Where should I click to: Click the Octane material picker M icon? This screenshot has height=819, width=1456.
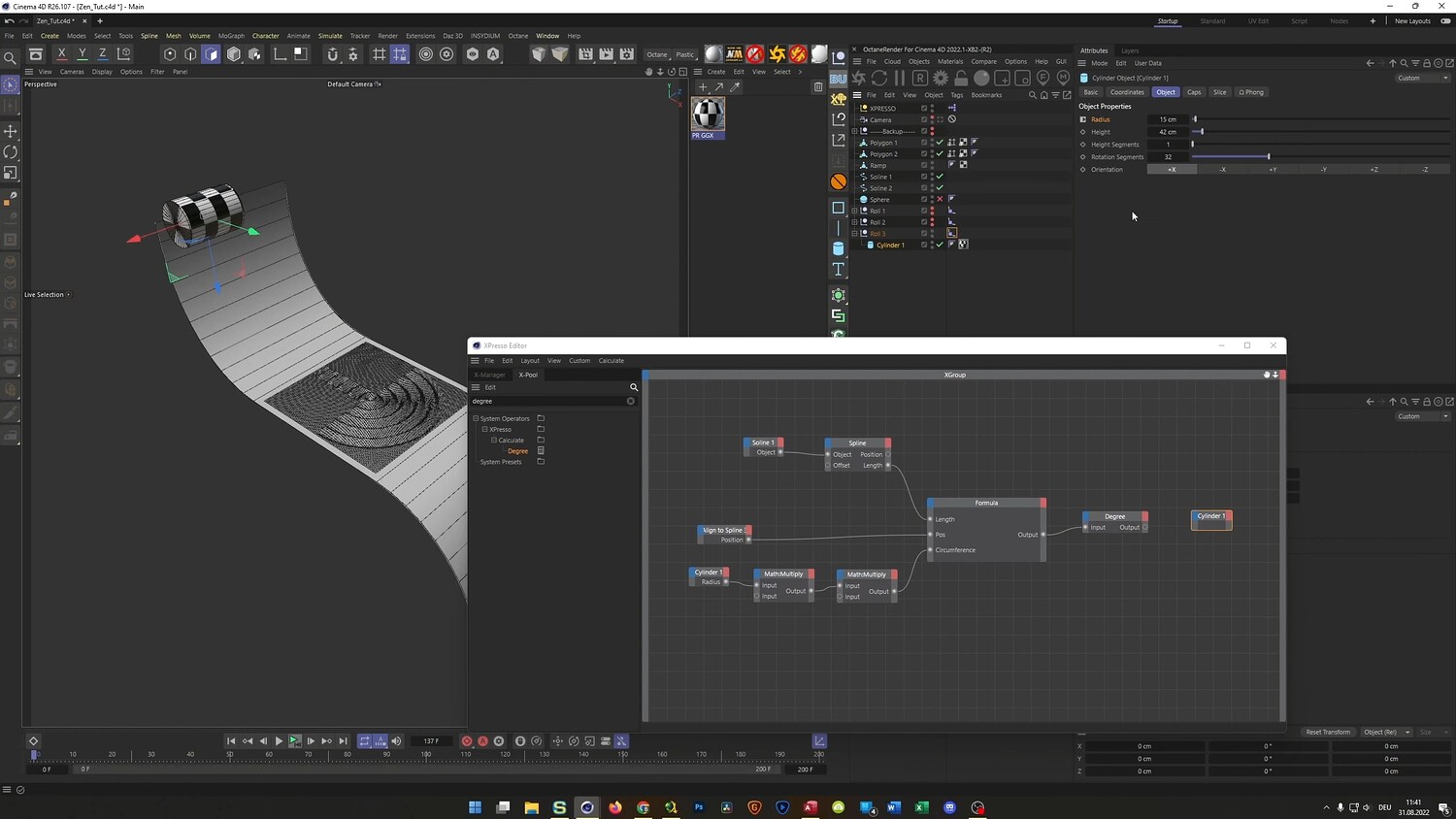1063,78
